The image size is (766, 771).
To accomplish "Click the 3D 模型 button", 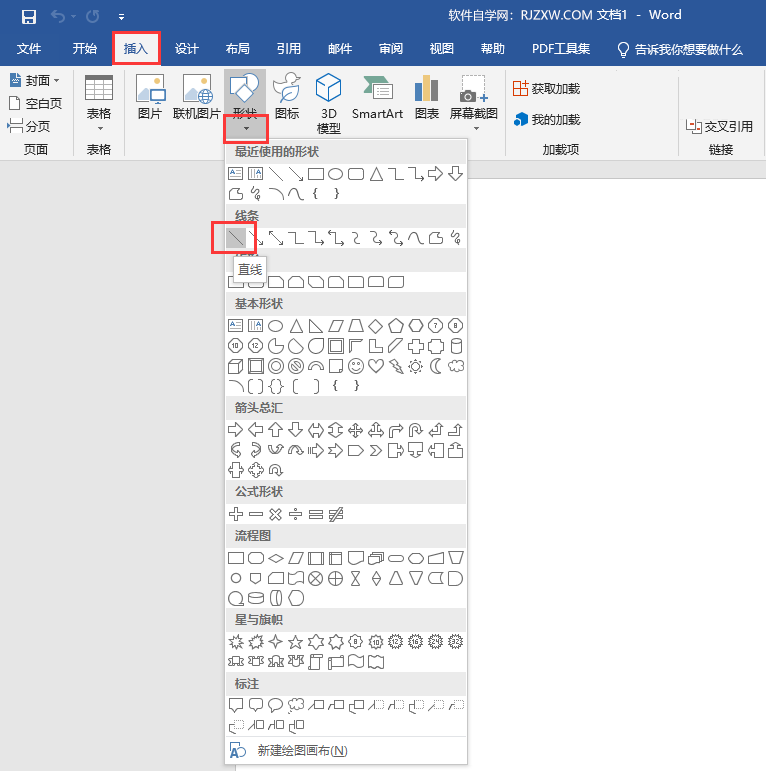I will (328, 103).
